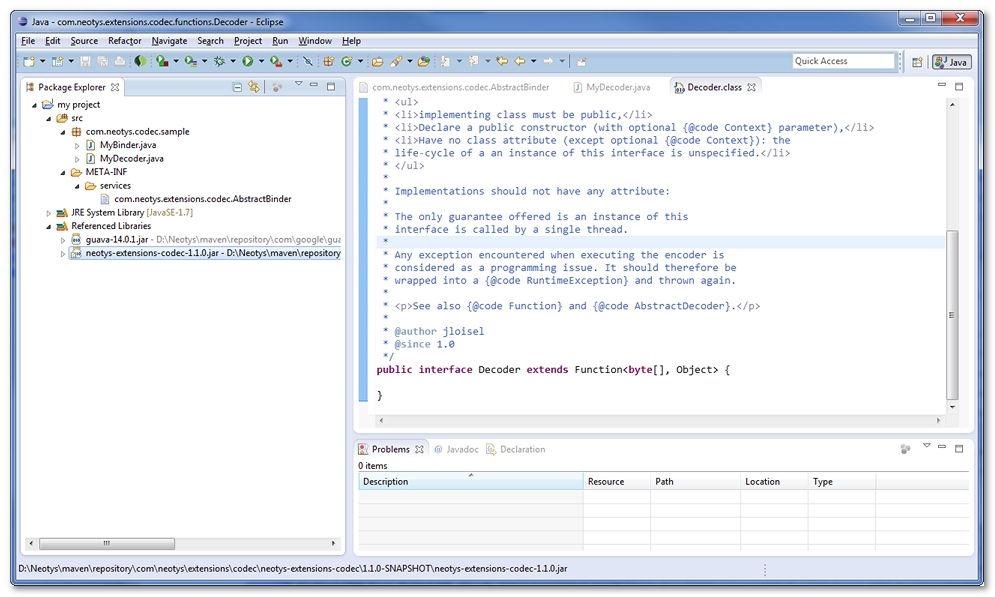The width and height of the screenshot is (995, 597).
Task: Click the Open Perspective icon
Action: 917,62
